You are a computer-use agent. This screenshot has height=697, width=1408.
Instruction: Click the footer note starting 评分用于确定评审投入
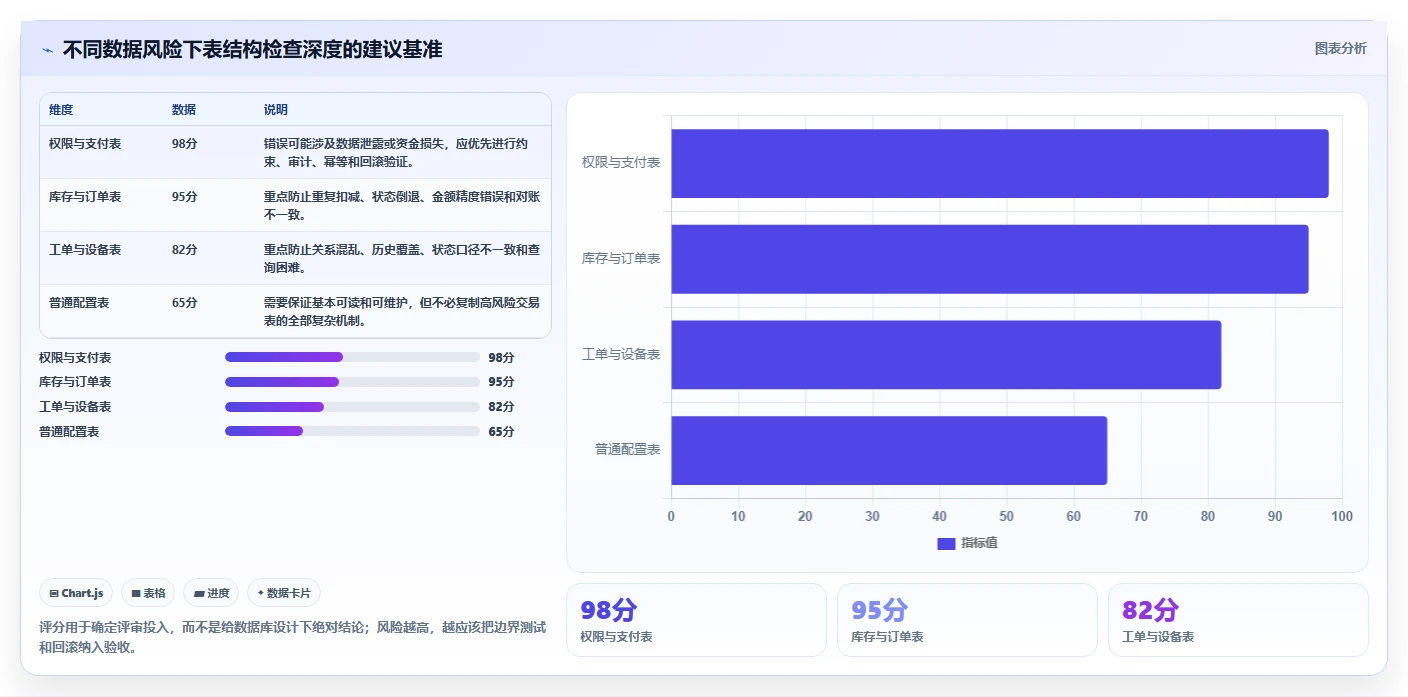point(292,637)
